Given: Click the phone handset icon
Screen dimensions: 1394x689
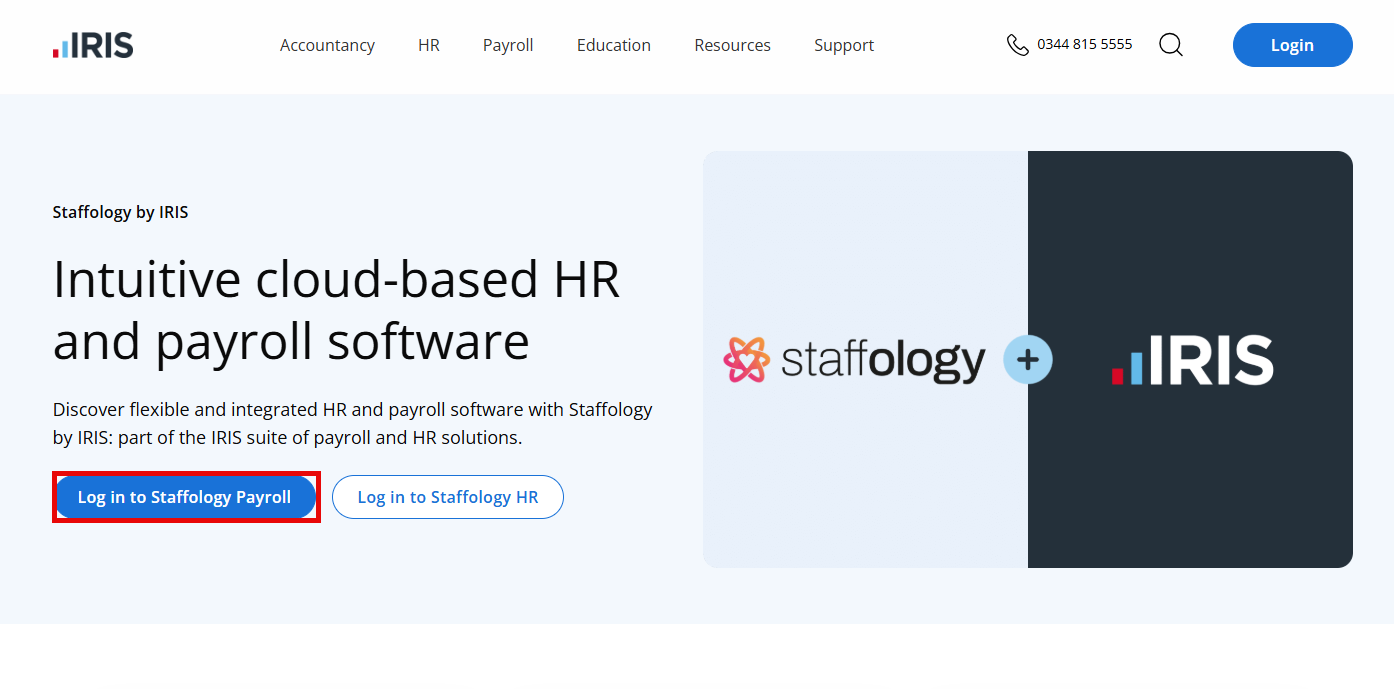Looking at the screenshot, I should (1018, 45).
